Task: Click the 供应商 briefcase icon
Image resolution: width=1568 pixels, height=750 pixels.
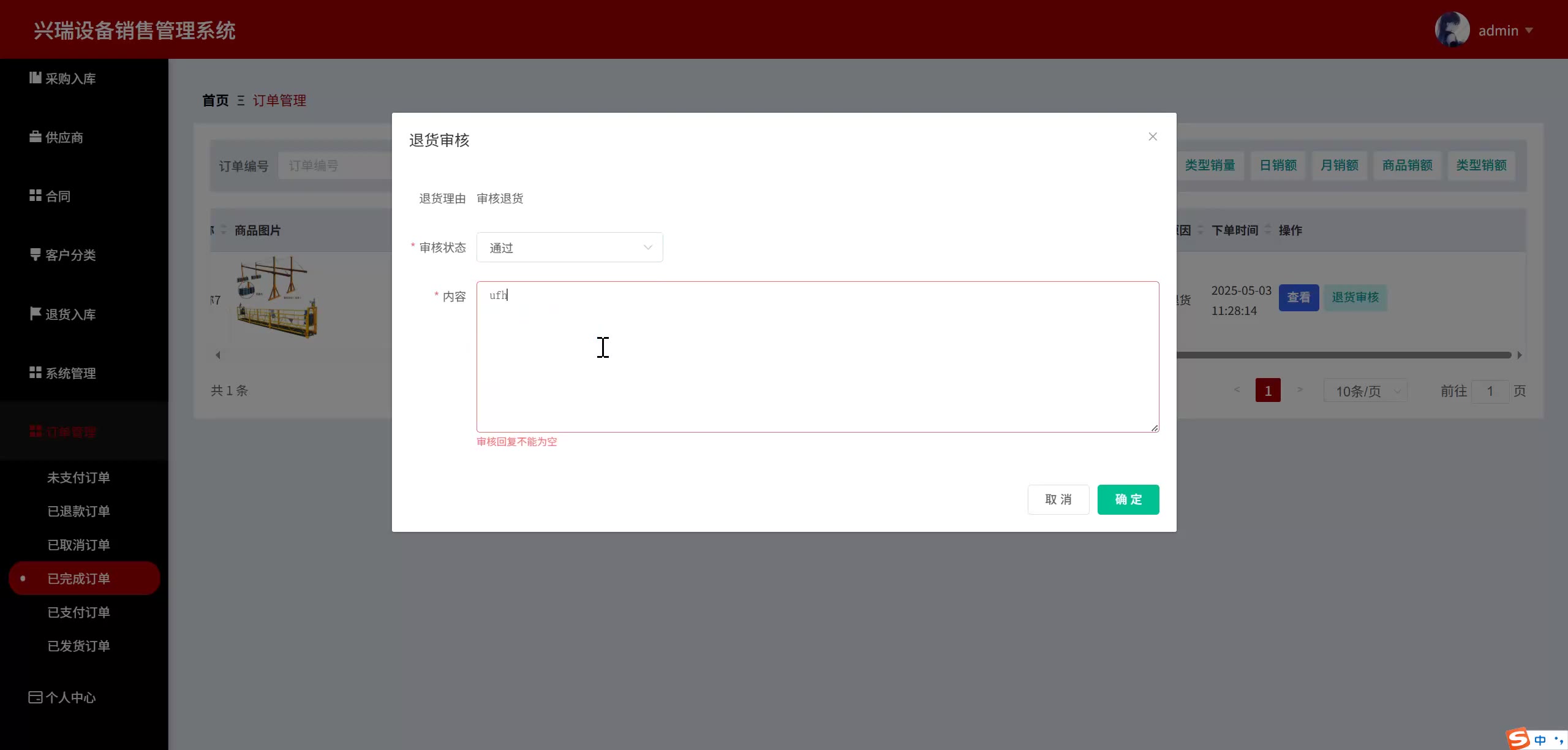Action: [35, 137]
